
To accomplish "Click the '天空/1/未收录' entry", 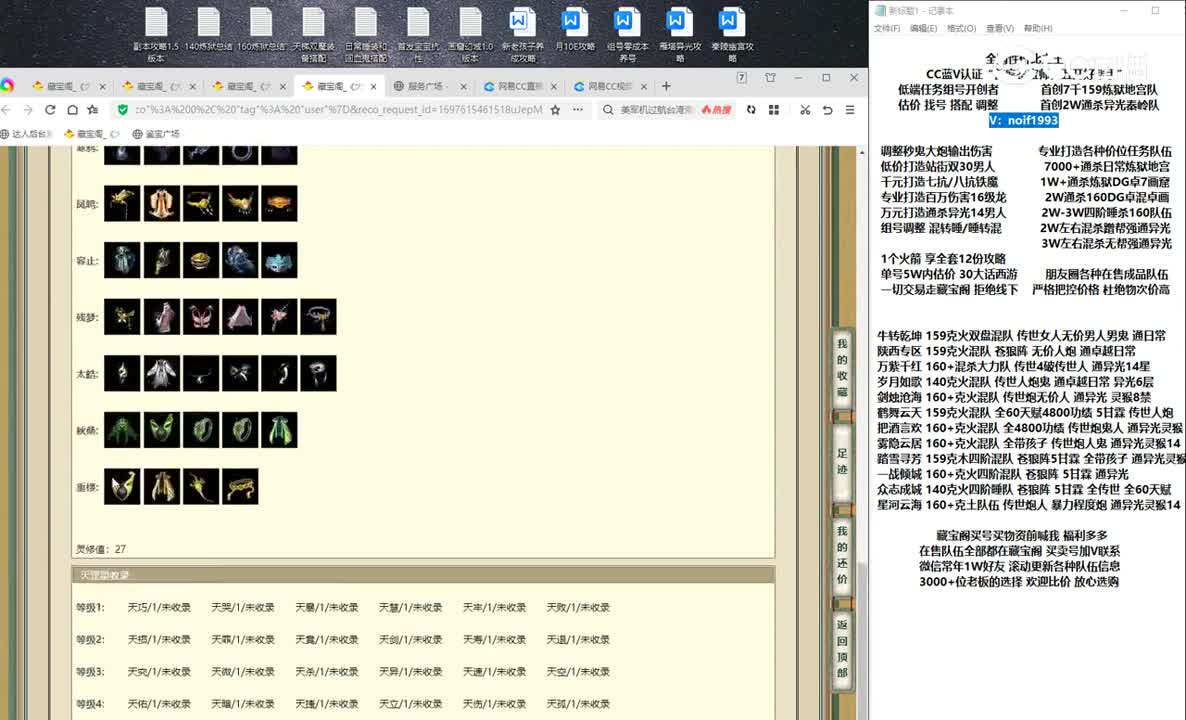I will coord(578,672).
